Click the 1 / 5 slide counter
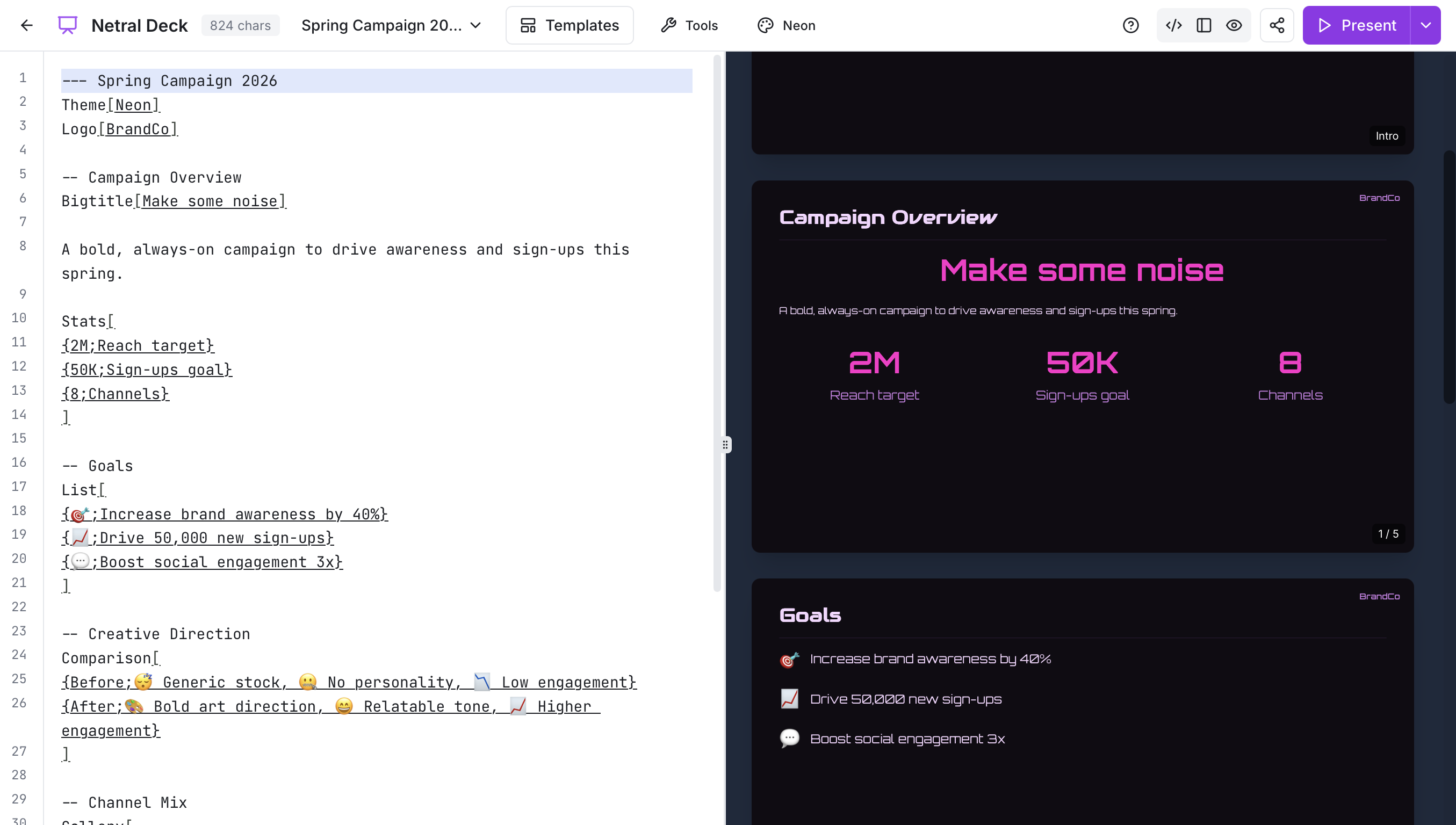Screen dimensions: 1456x825 click(1388, 534)
